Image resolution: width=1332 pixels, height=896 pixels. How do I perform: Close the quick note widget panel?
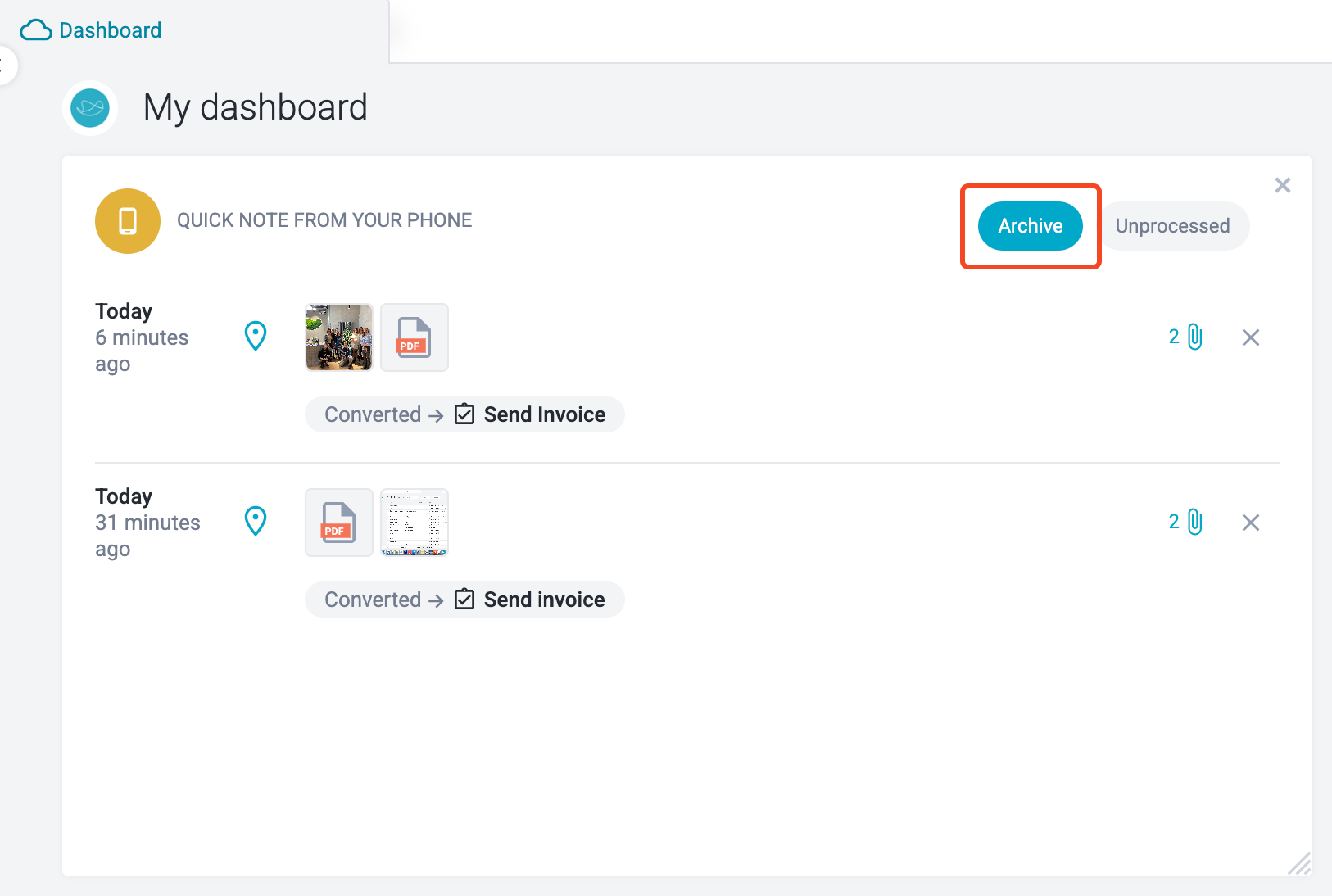(1283, 185)
